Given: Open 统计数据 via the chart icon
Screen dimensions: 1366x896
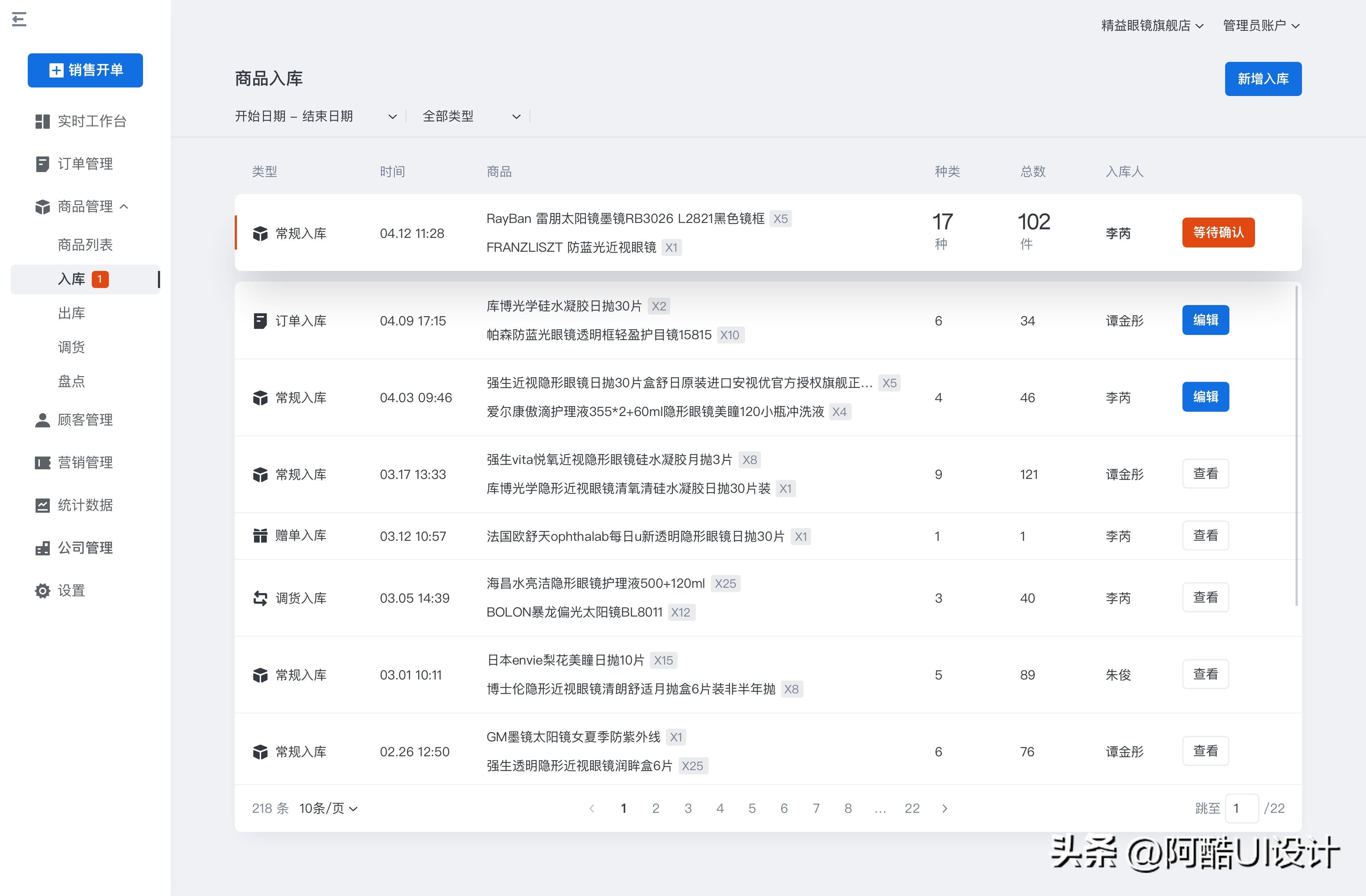Looking at the screenshot, I should (42, 505).
